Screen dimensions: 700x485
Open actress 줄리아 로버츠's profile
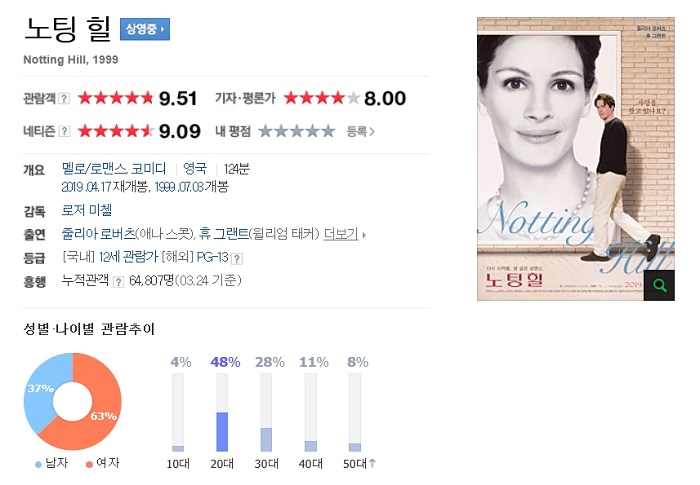tap(98, 234)
